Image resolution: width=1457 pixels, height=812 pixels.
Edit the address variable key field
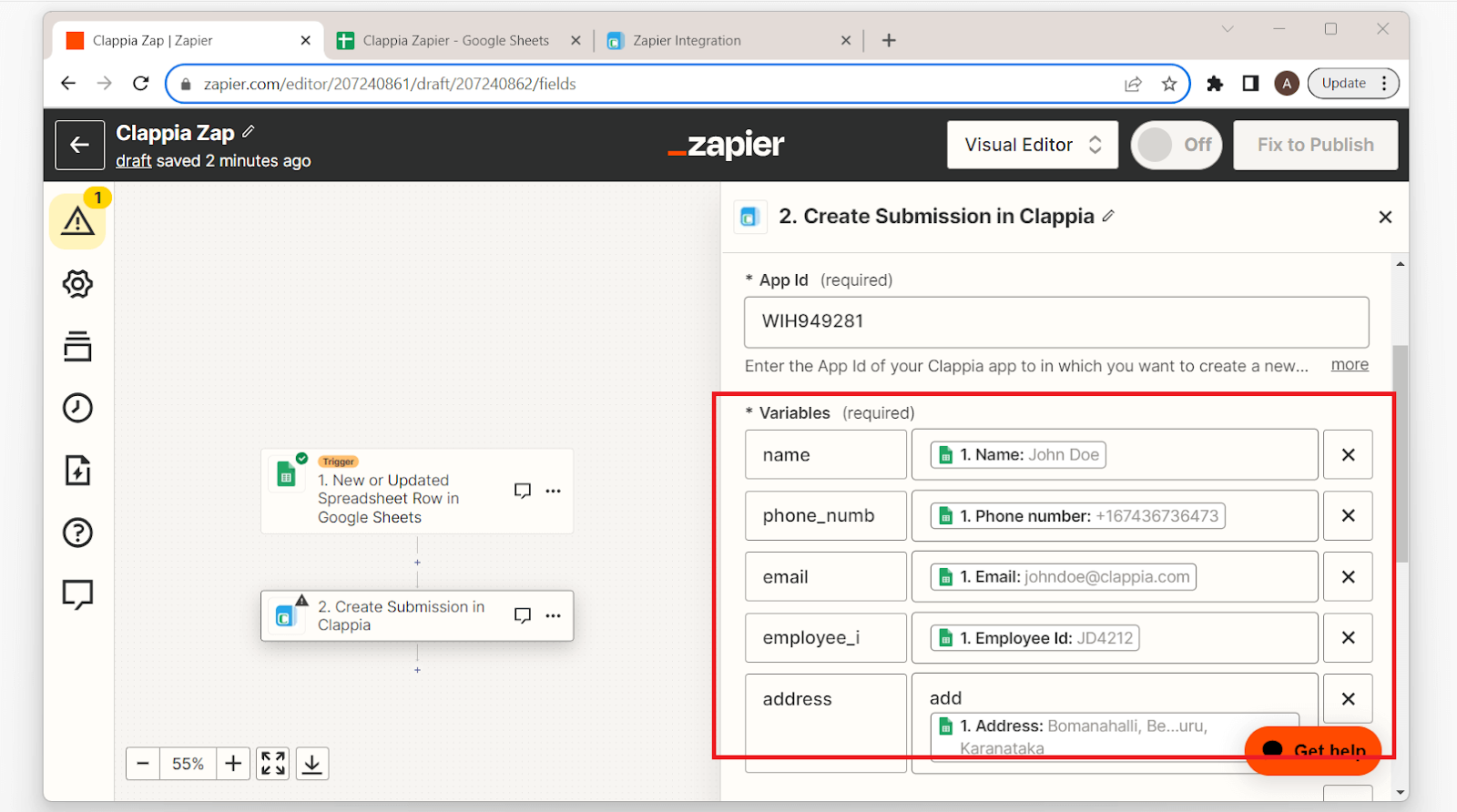coord(826,723)
